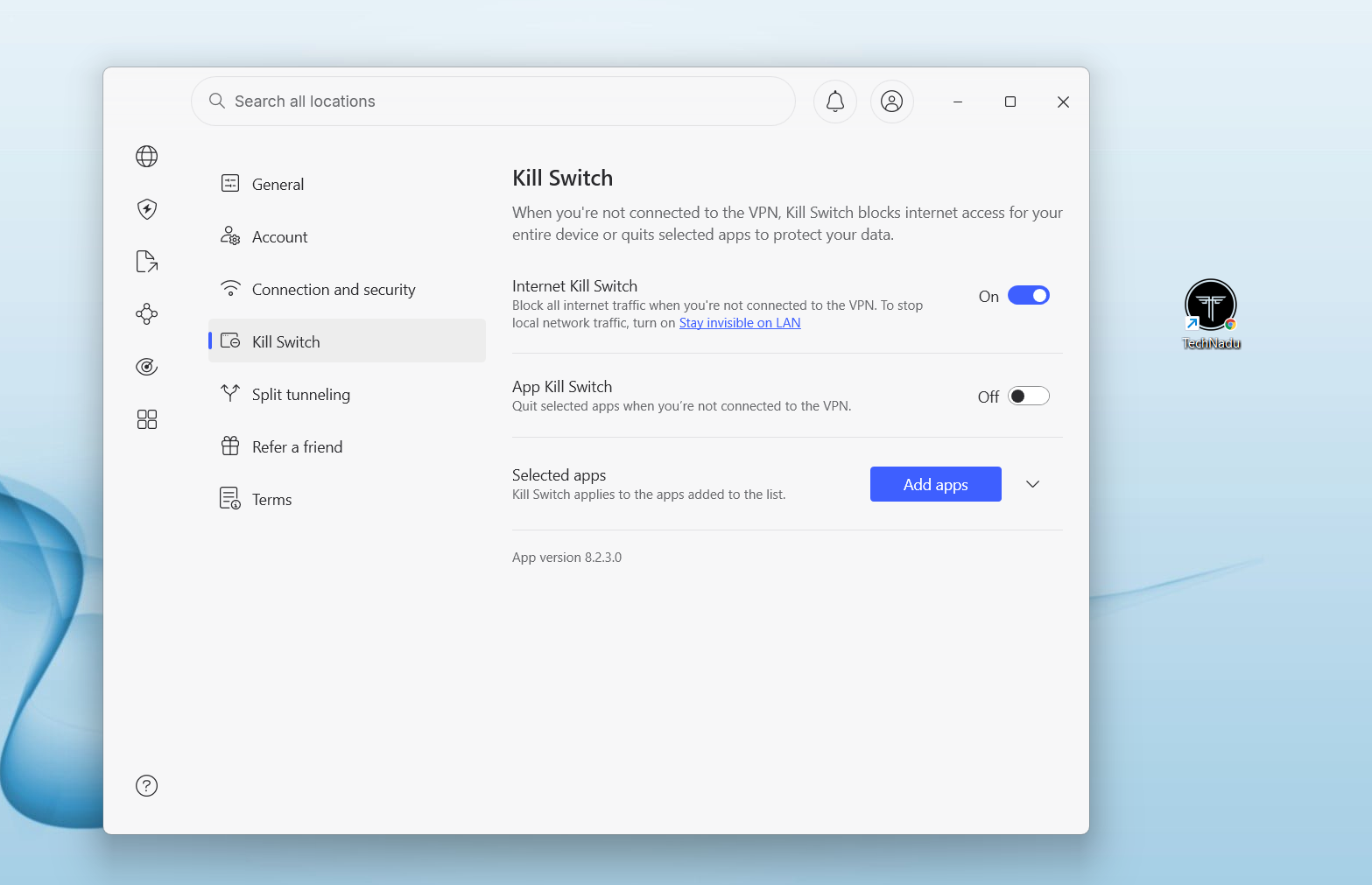
Task: Open the shield threat protection icon
Action: 146,209
